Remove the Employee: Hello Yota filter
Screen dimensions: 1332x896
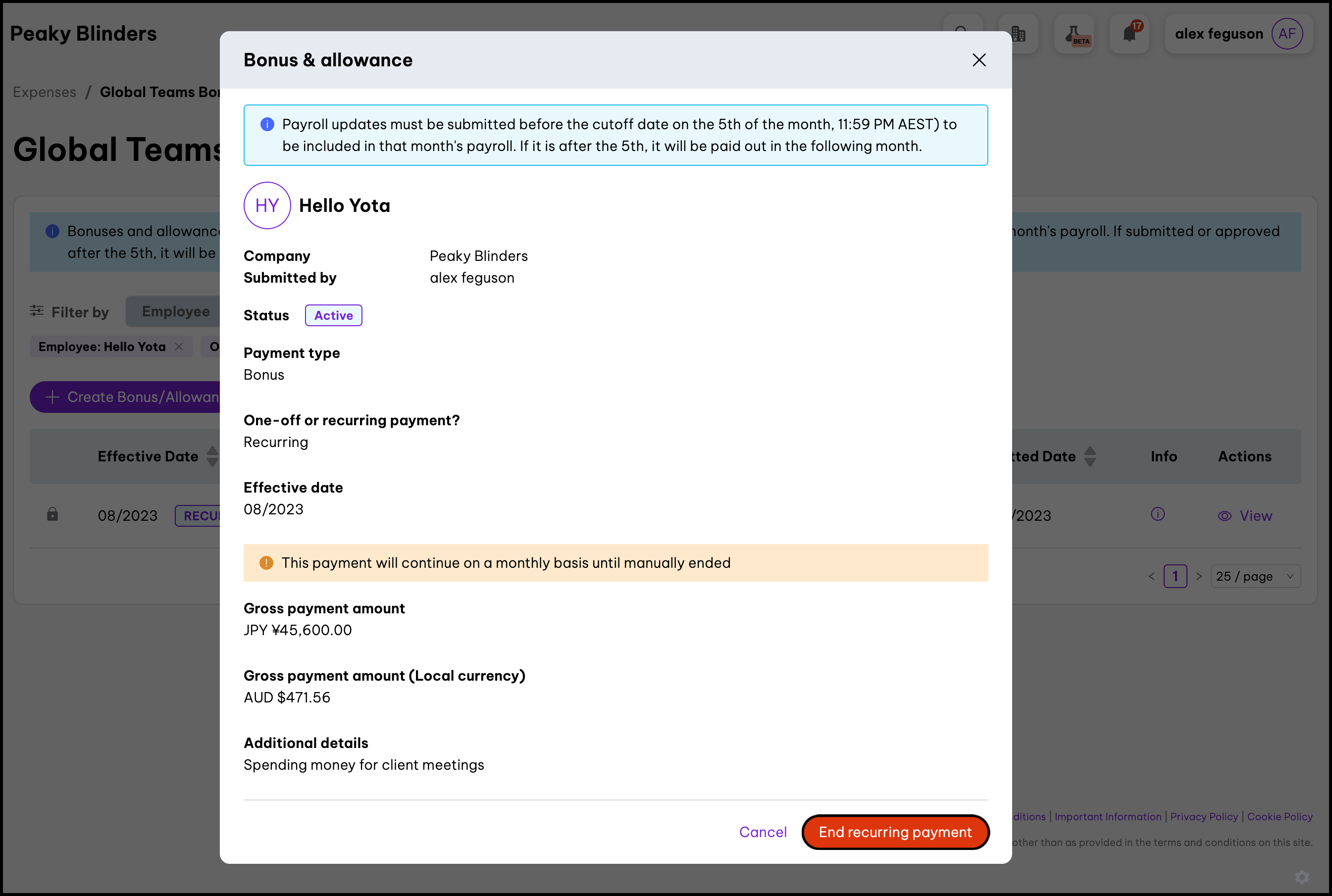179,347
